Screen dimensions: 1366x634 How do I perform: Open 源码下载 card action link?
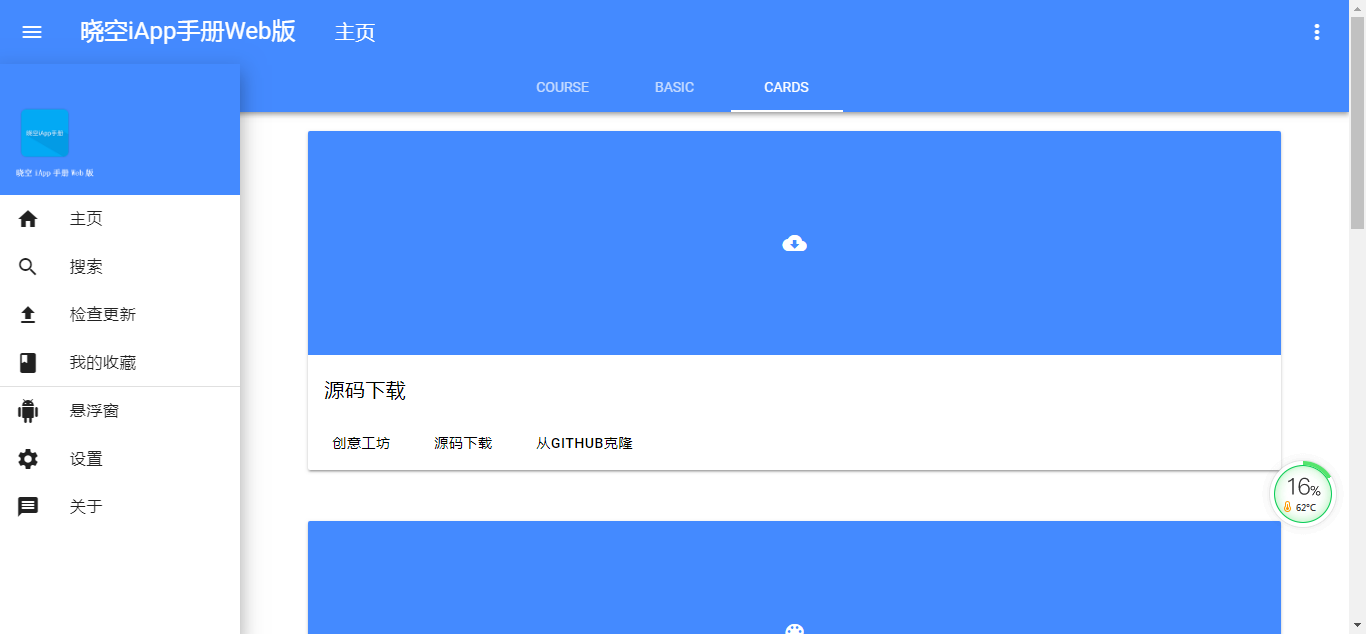point(461,443)
